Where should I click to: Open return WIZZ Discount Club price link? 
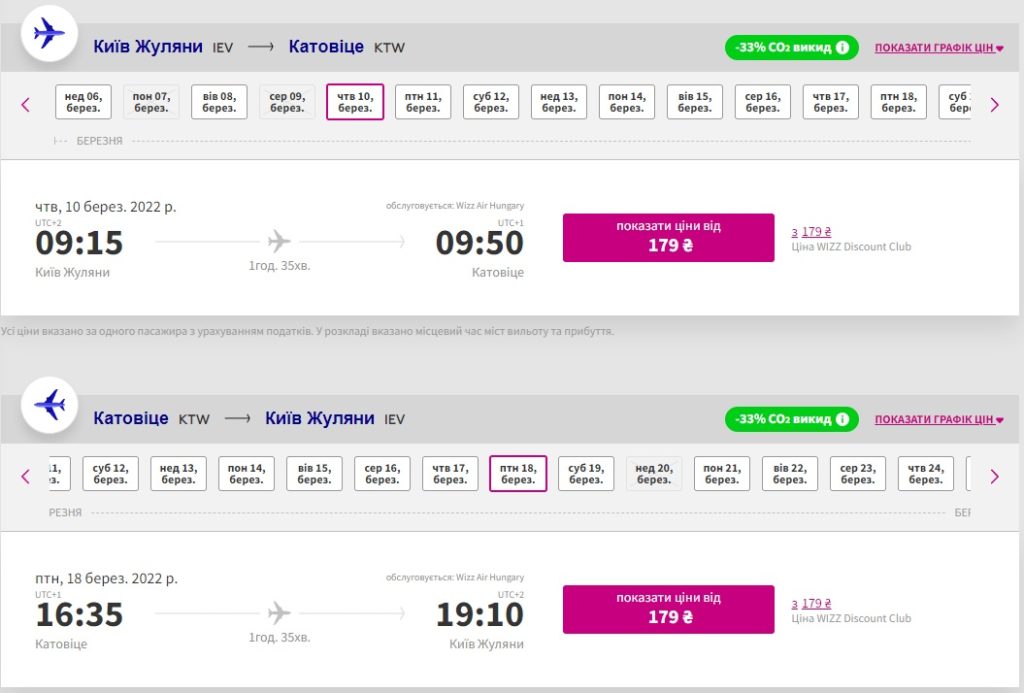(816, 604)
